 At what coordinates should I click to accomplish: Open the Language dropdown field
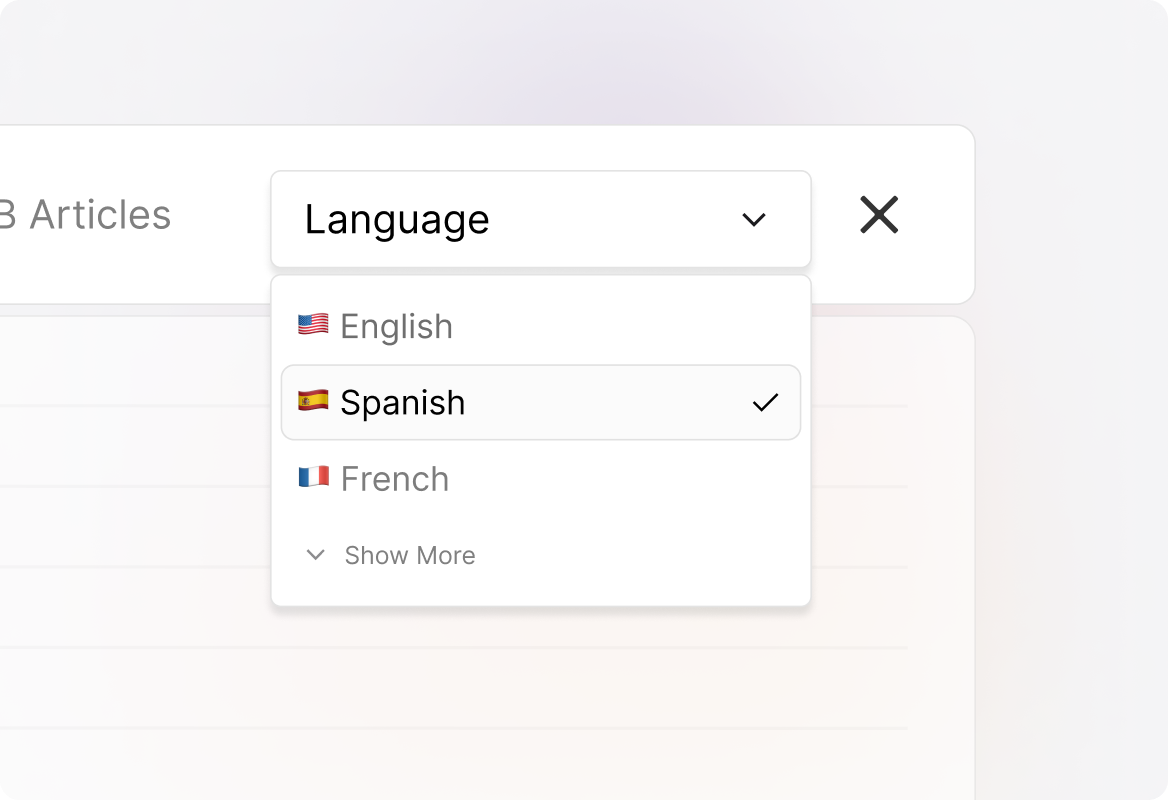(540, 220)
